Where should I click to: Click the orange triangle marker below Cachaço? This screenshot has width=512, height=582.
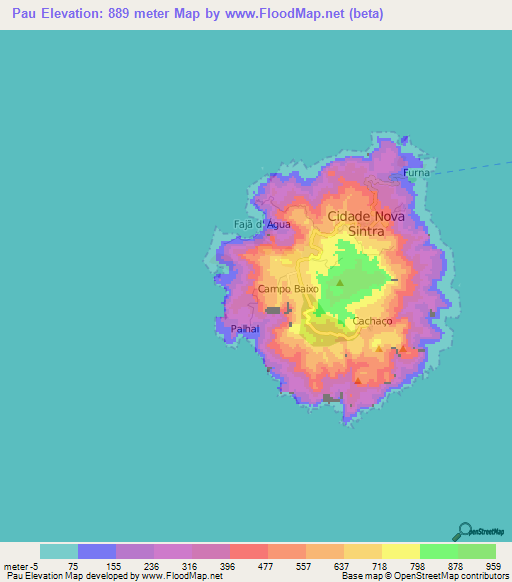click(379, 349)
